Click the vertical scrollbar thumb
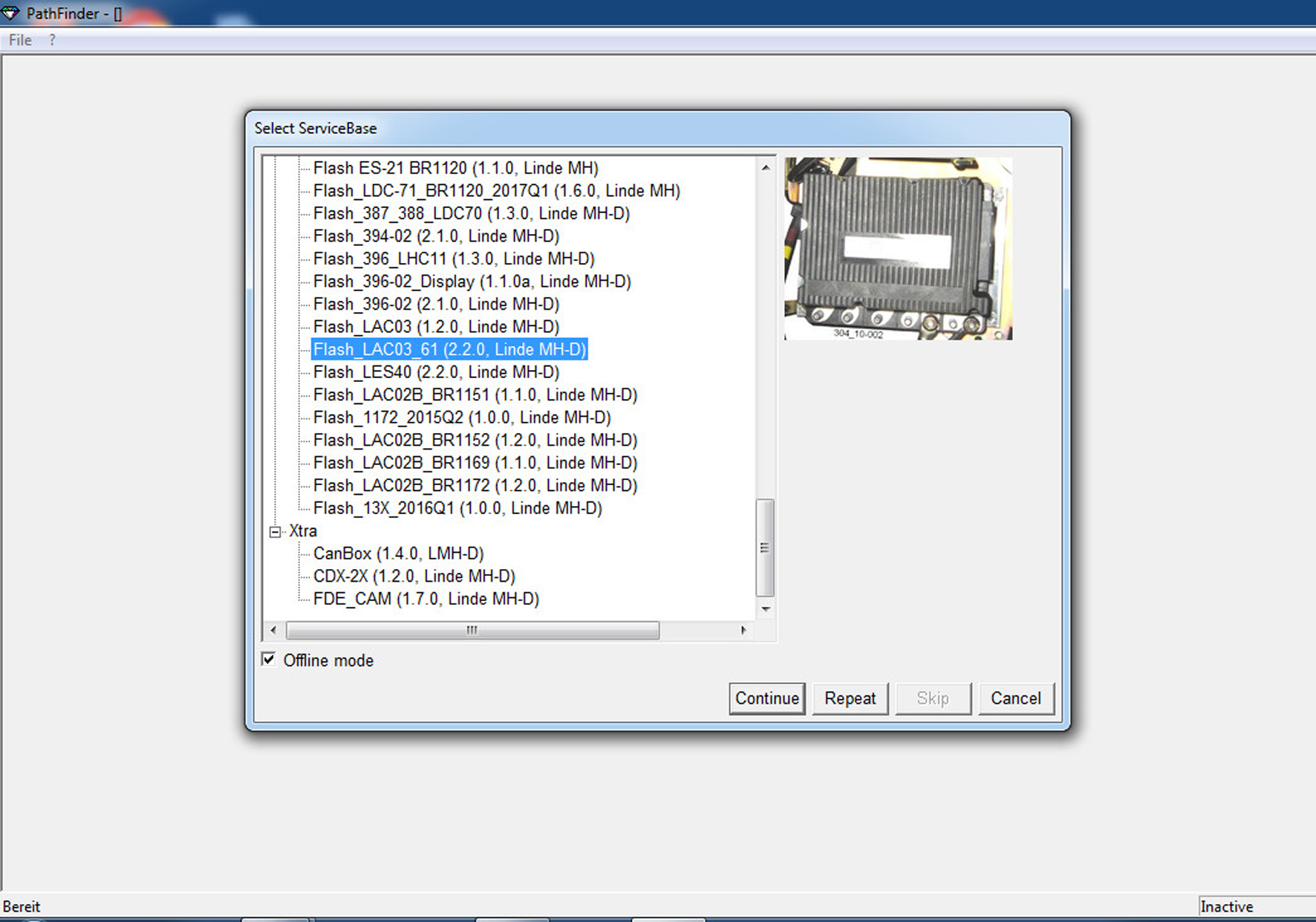1316x922 pixels. point(765,548)
